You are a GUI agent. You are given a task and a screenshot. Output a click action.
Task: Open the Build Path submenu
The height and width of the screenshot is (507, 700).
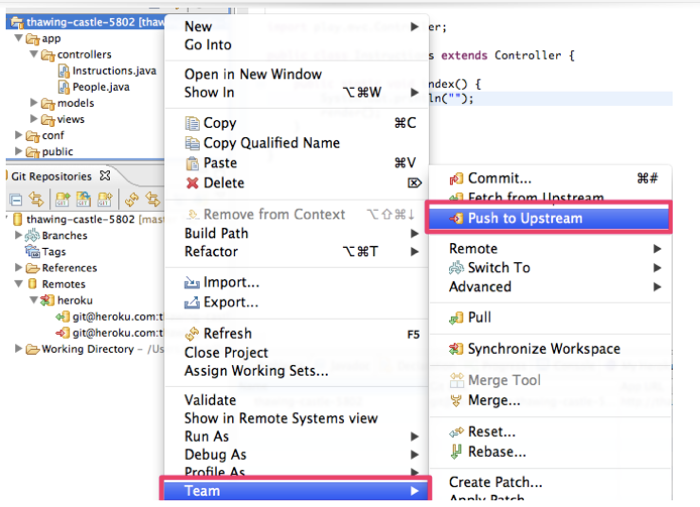[x=296, y=233]
